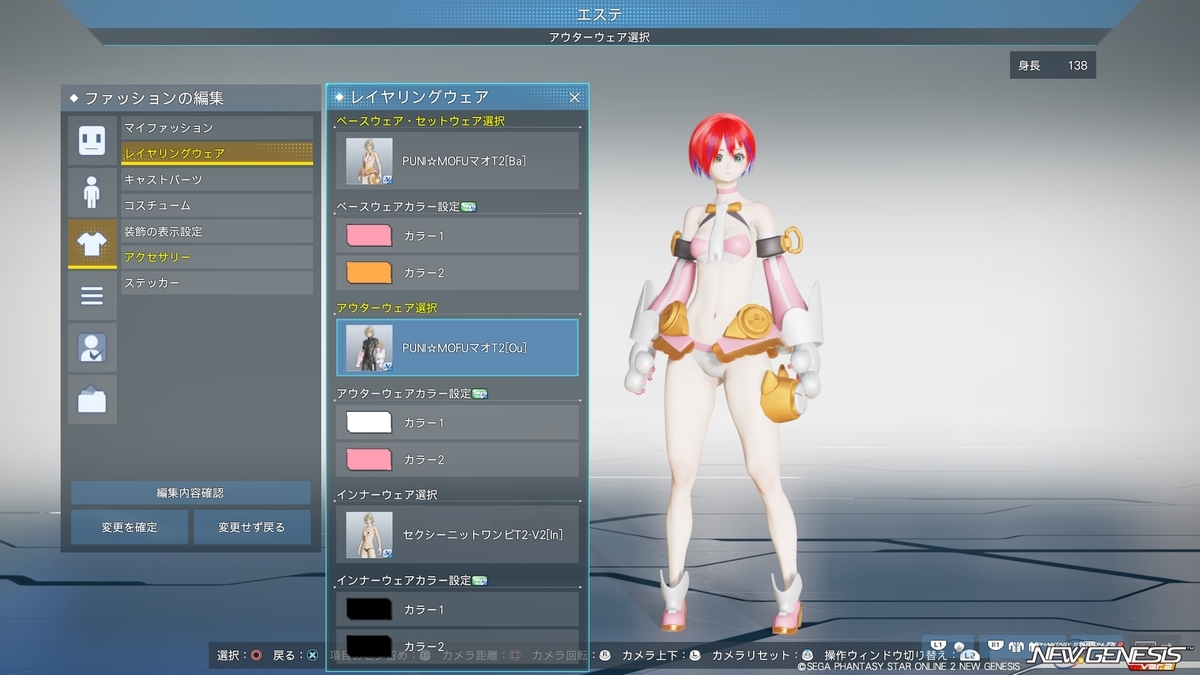Select マイファッション menu item
Screen dimensions: 1200x675
[x=217, y=128]
